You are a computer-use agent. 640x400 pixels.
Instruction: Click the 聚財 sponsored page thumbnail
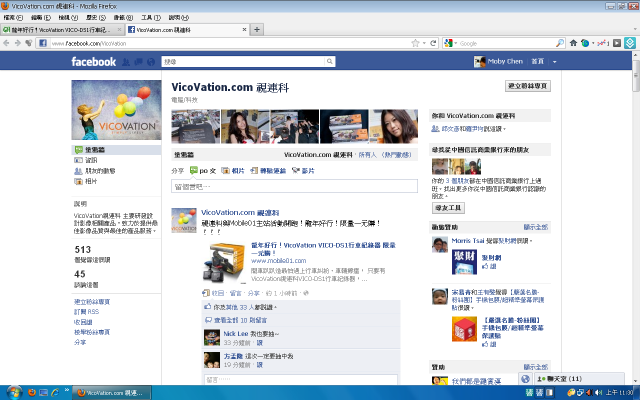(x=464, y=262)
